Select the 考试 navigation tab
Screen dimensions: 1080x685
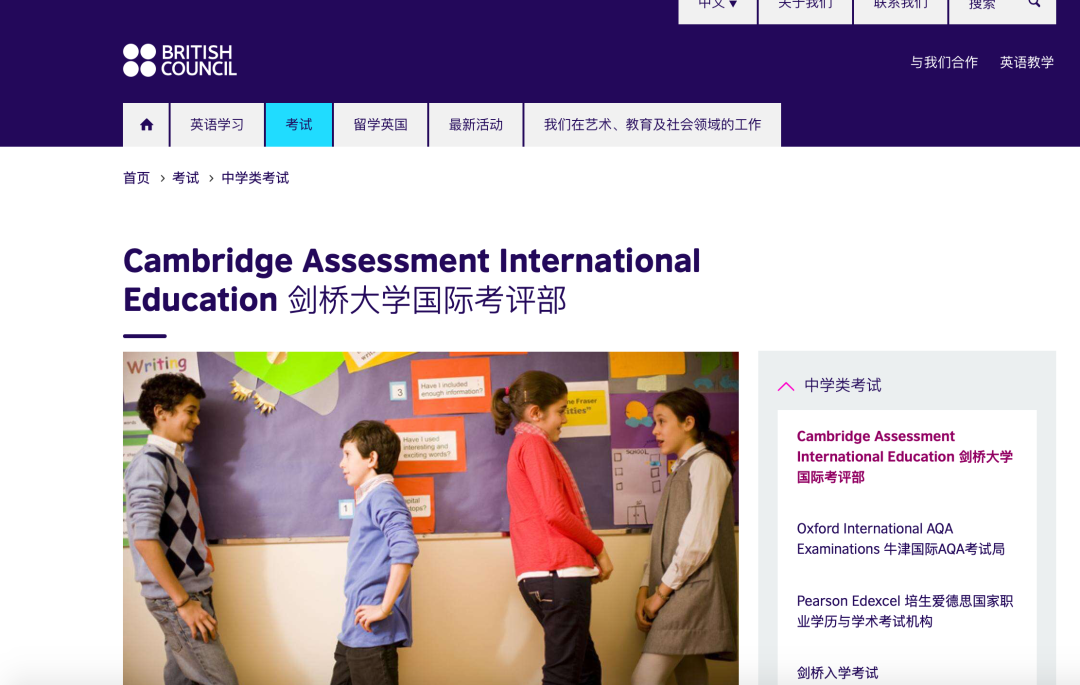[x=298, y=125]
